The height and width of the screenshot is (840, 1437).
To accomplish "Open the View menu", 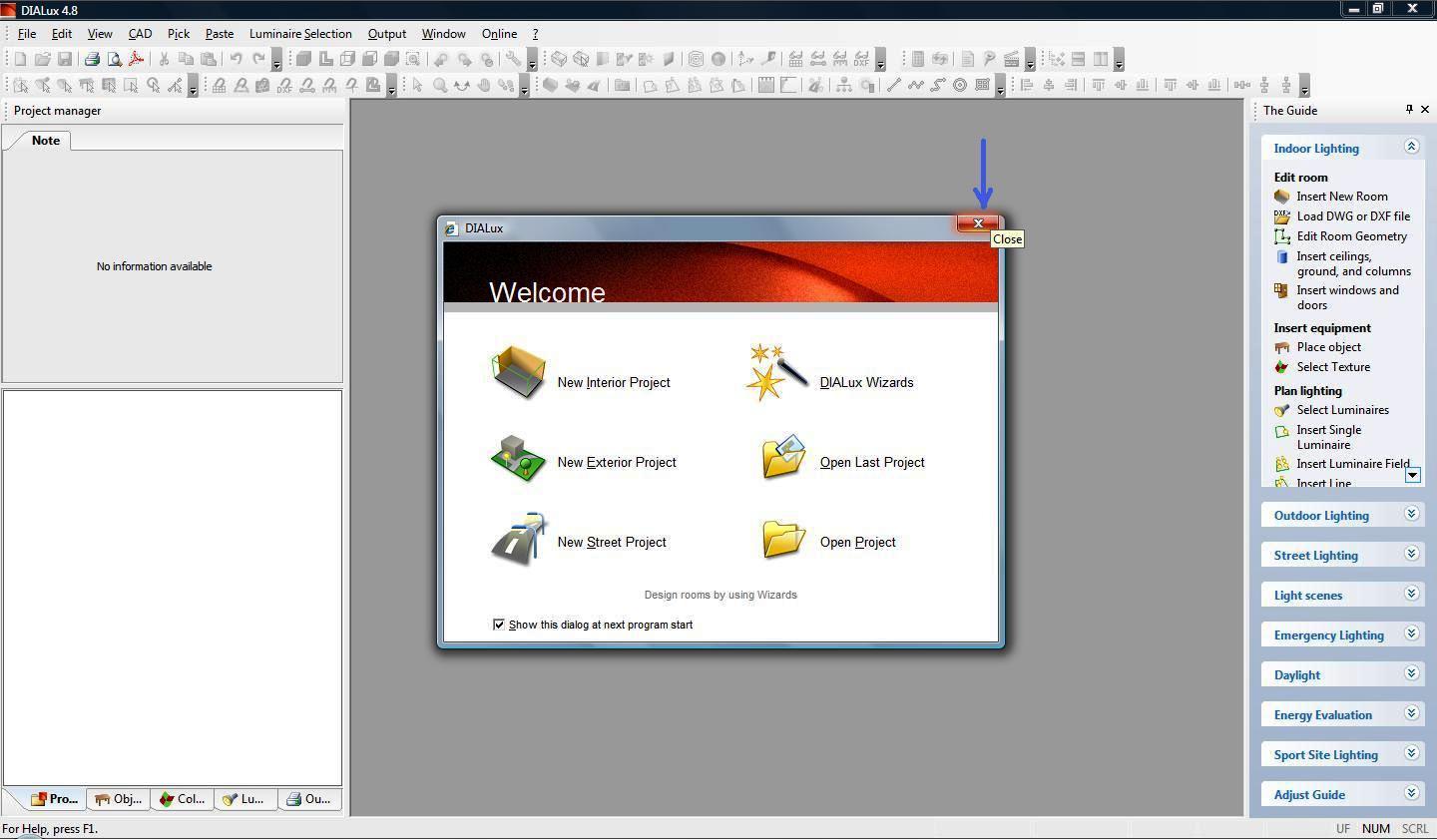I will click(x=100, y=34).
